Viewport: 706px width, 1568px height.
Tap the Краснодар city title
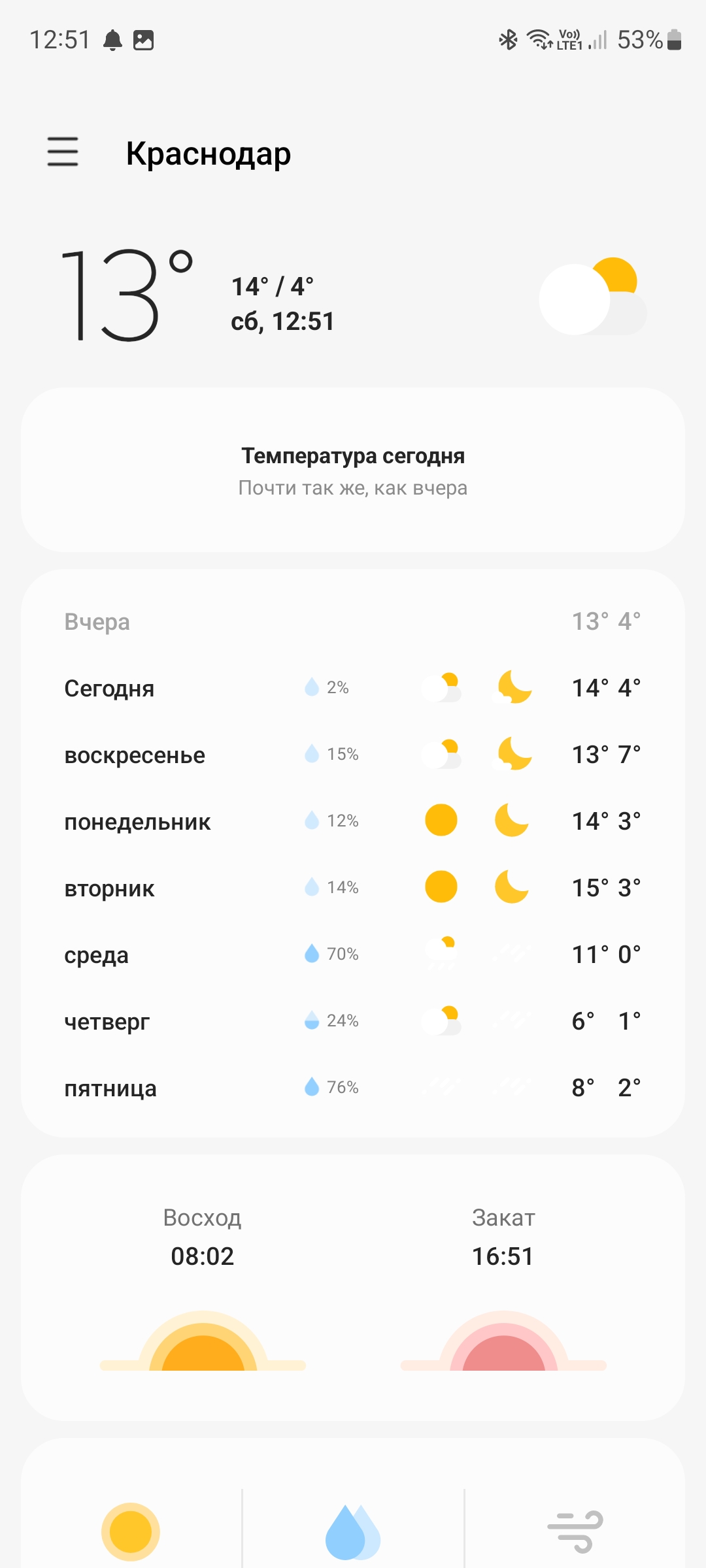click(x=208, y=154)
